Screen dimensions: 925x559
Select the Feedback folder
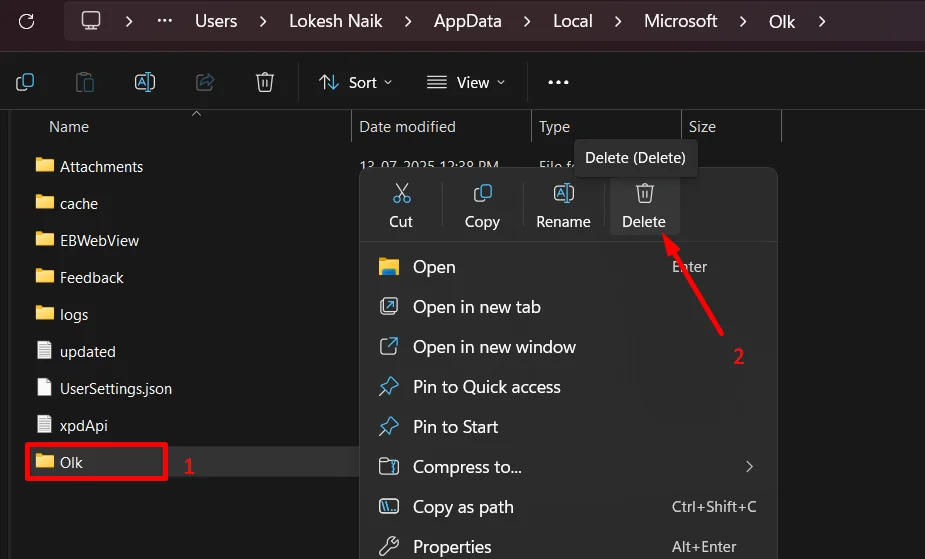point(80,277)
